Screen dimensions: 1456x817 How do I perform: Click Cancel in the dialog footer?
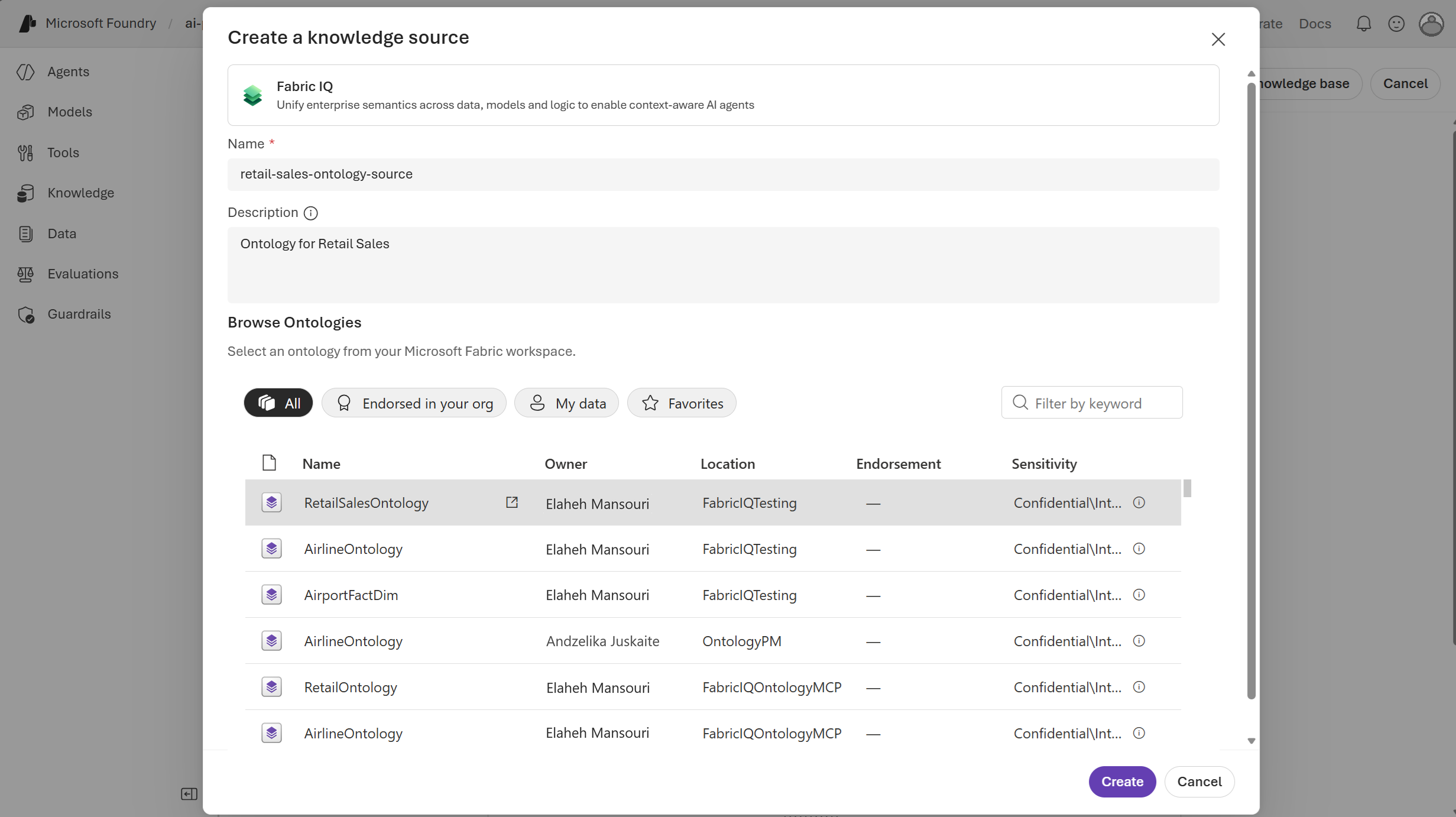coord(1199,782)
